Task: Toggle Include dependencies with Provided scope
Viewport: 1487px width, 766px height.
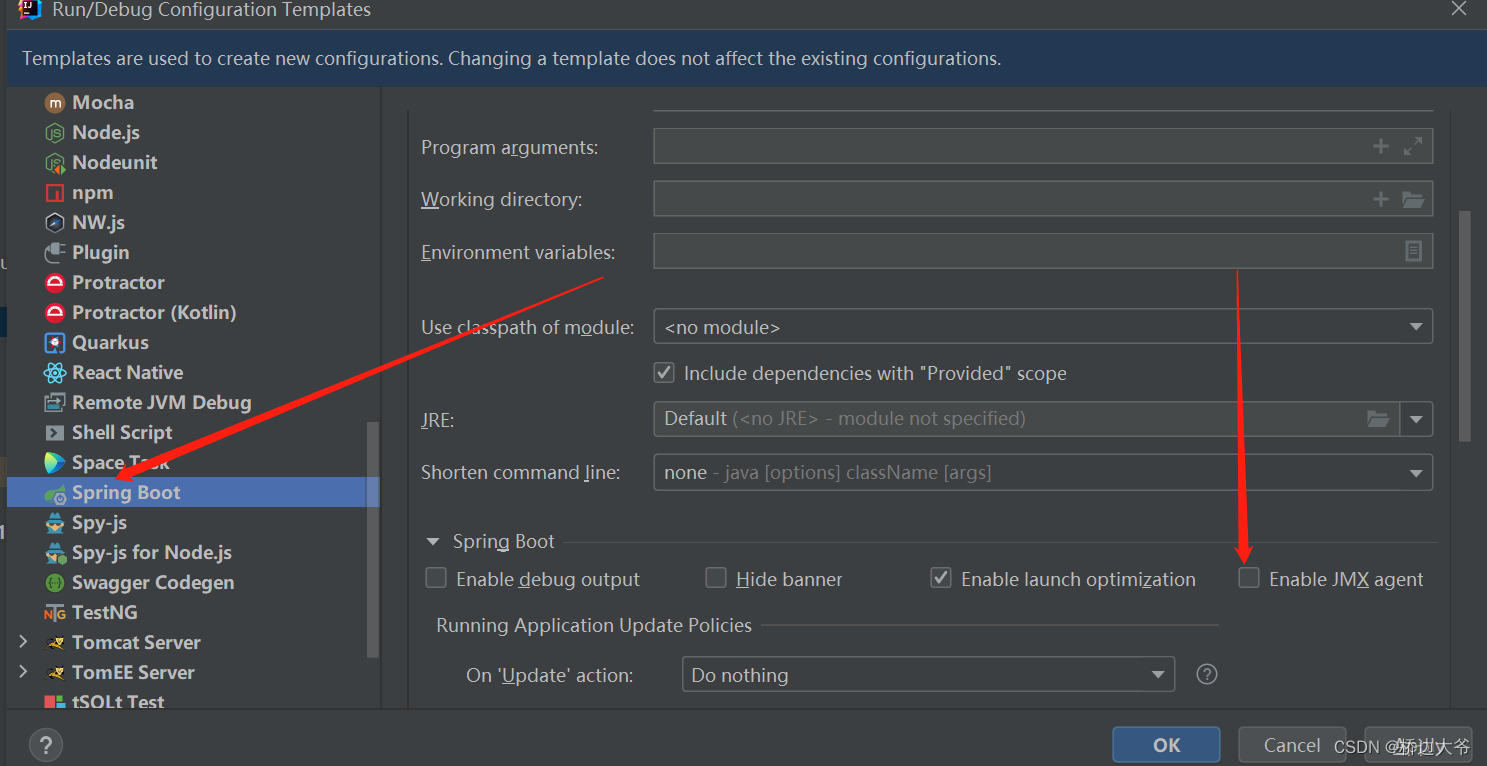Action: (x=664, y=373)
